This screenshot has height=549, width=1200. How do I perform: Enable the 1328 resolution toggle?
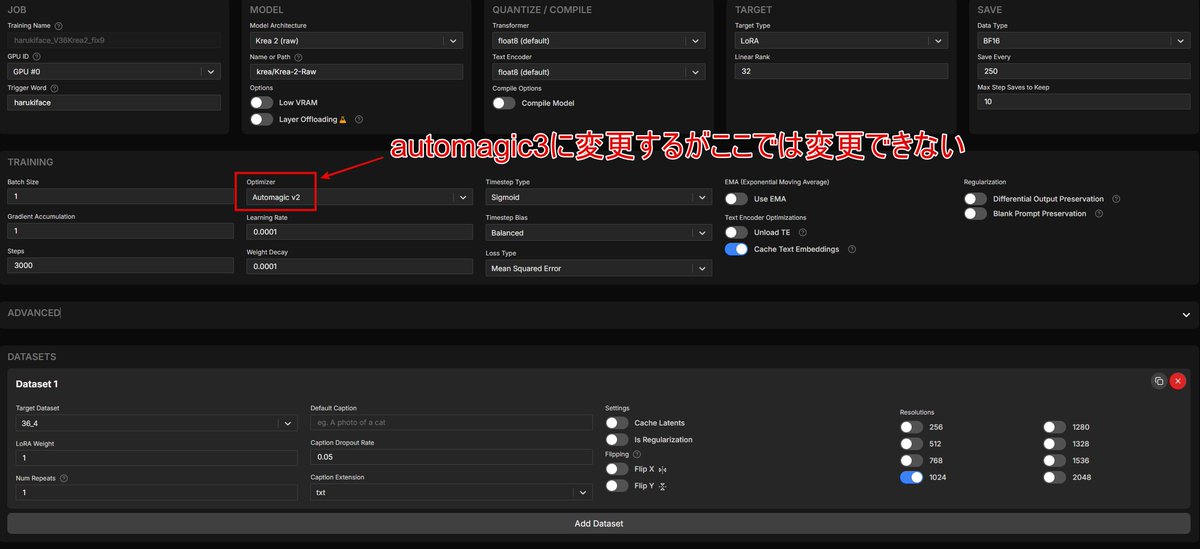click(1054, 444)
